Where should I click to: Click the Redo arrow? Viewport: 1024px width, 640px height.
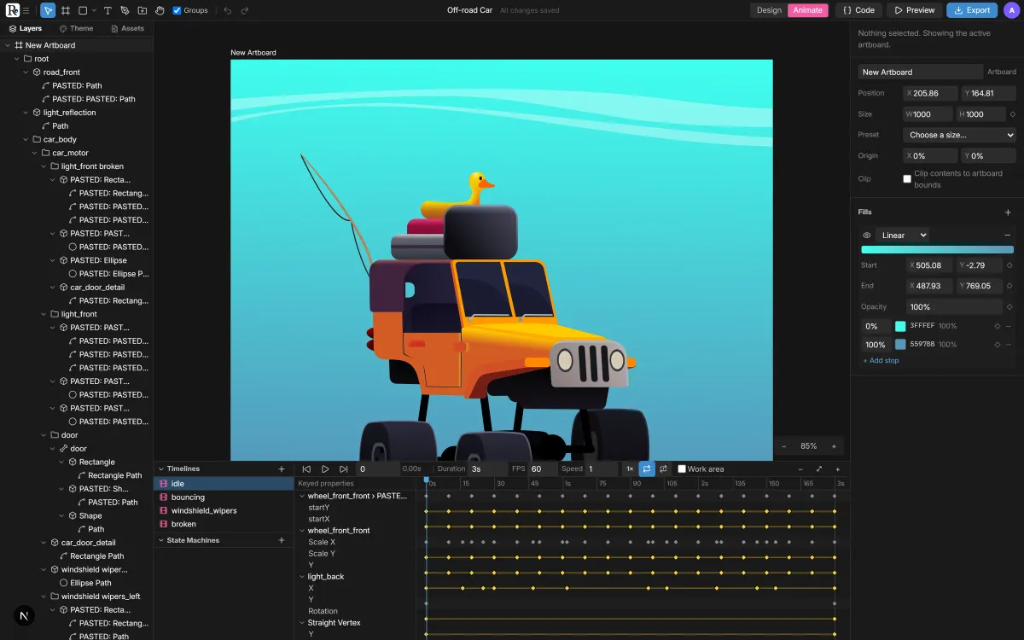pos(244,10)
